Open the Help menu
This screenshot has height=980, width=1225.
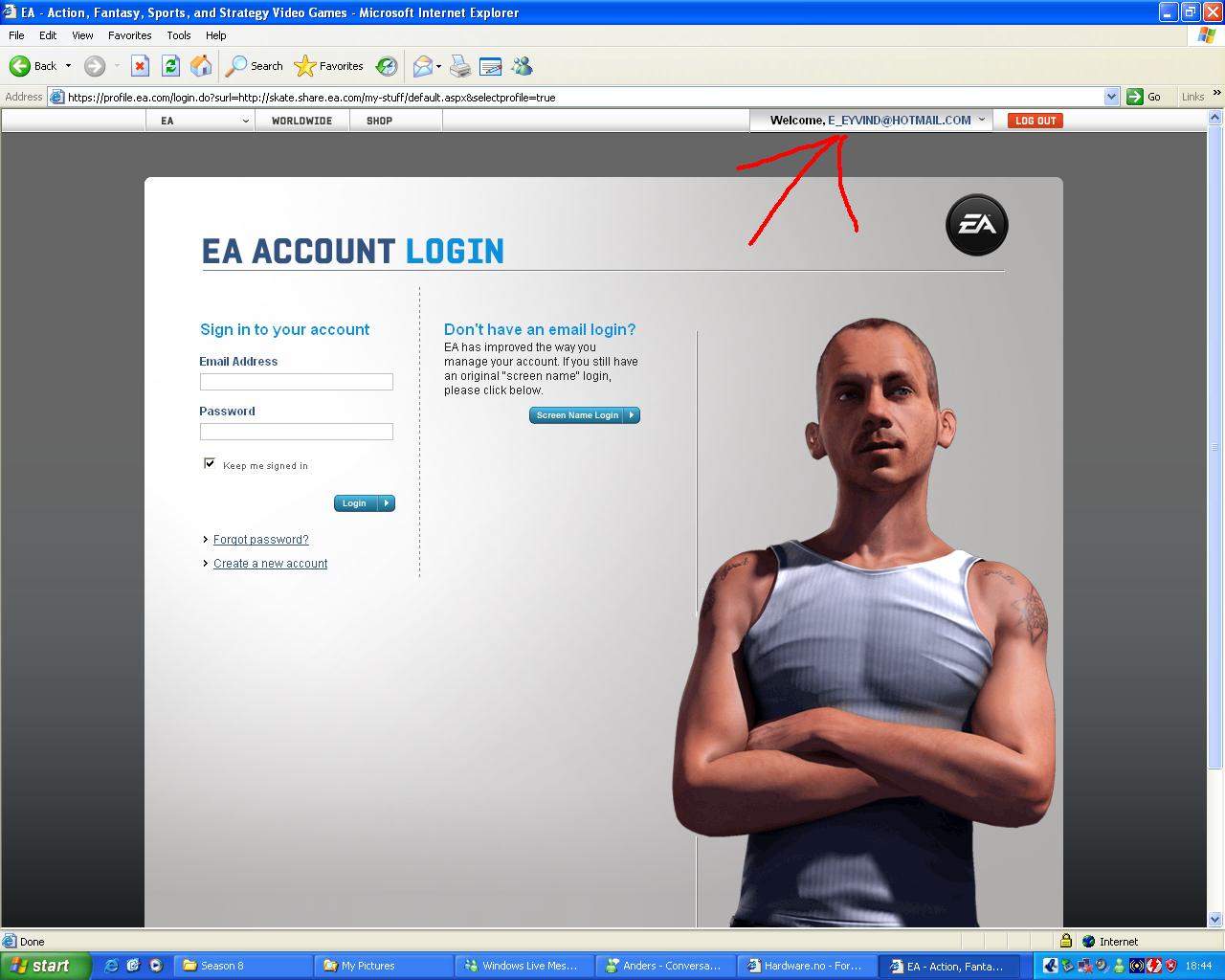[x=215, y=35]
